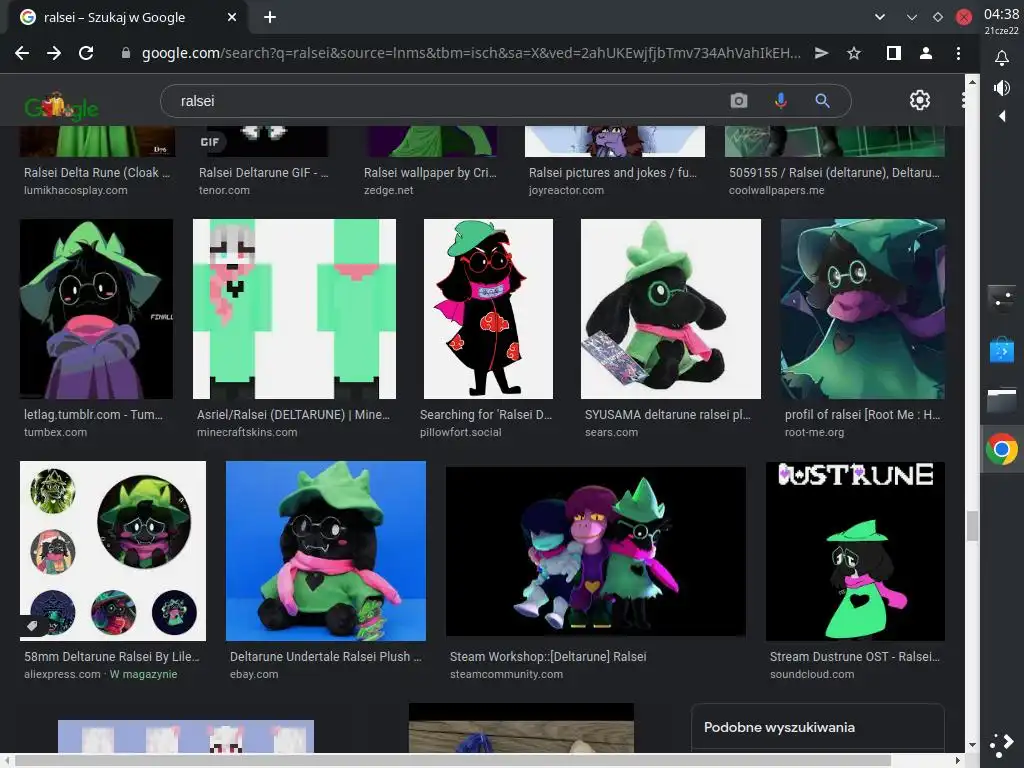Click 'Ralsei wallpaper by Cri...' link
The image size is (1024, 768).
(430, 172)
